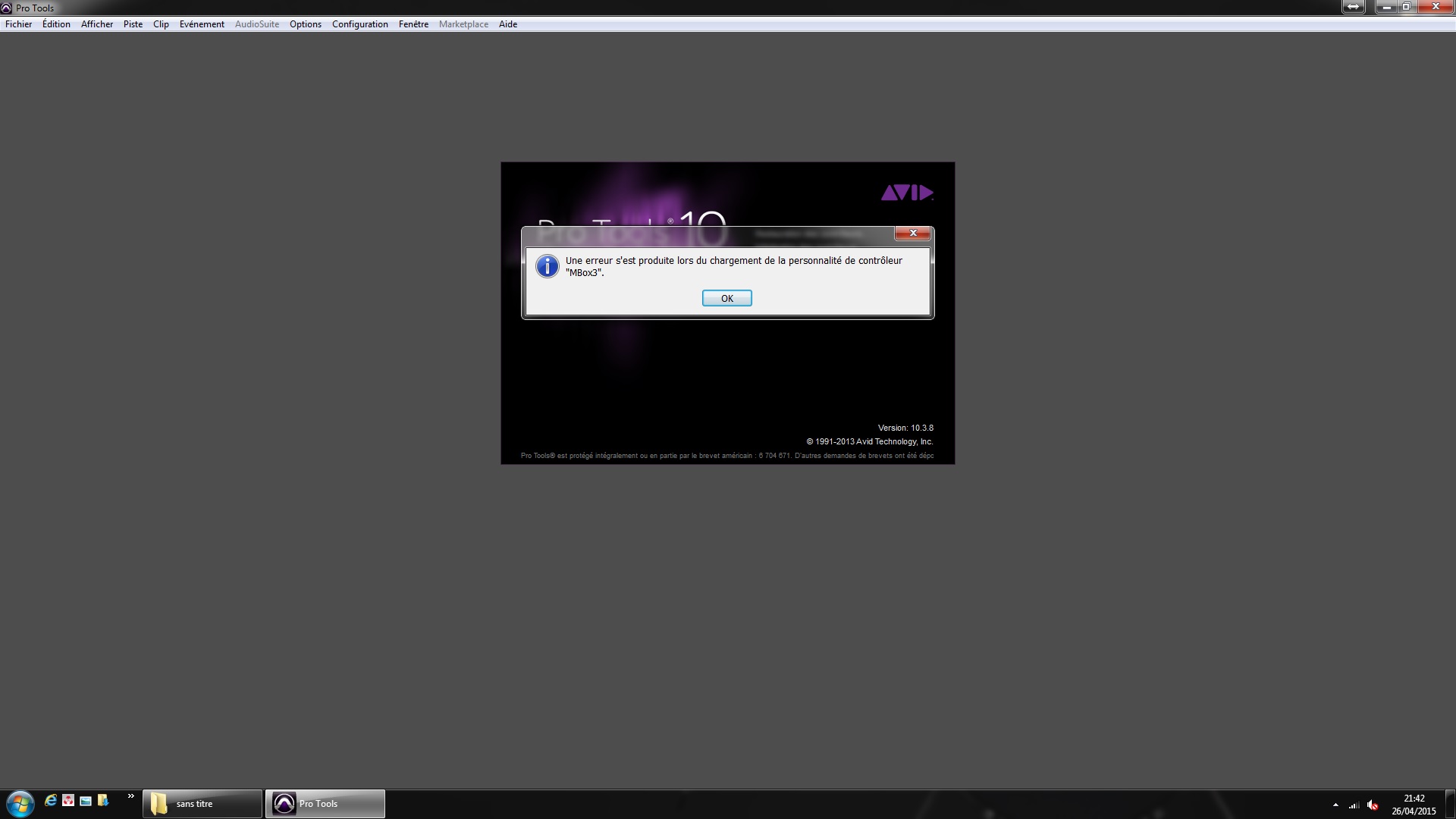The height and width of the screenshot is (819, 1456).
Task: Click the Windows Start orb
Action: [20, 803]
